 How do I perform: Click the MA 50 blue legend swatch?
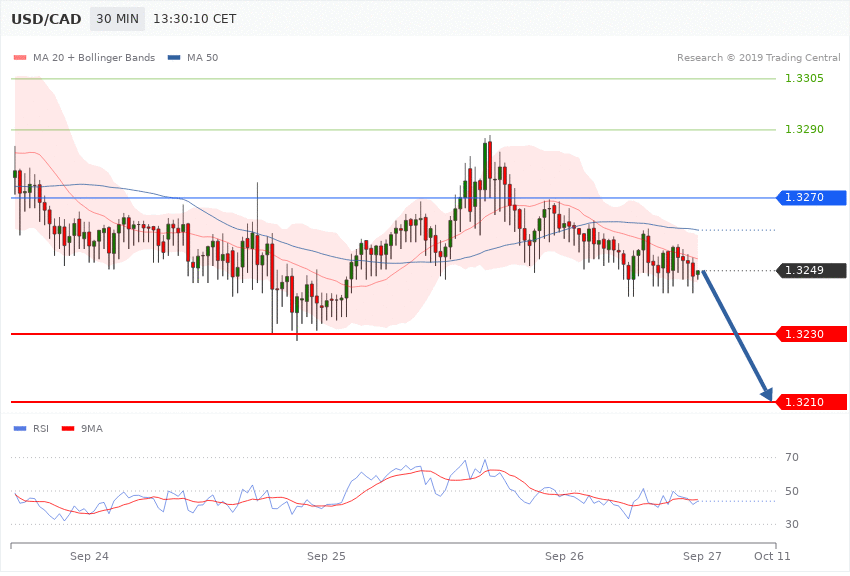click(x=174, y=57)
